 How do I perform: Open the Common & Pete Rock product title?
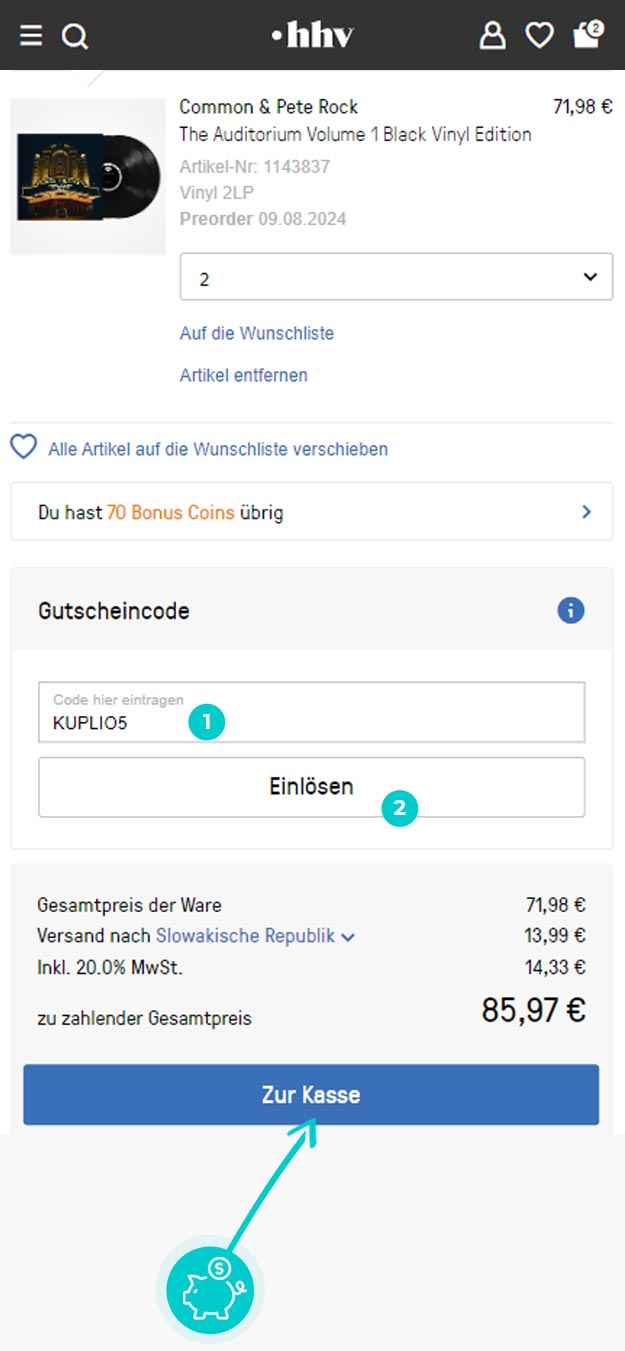tap(268, 107)
